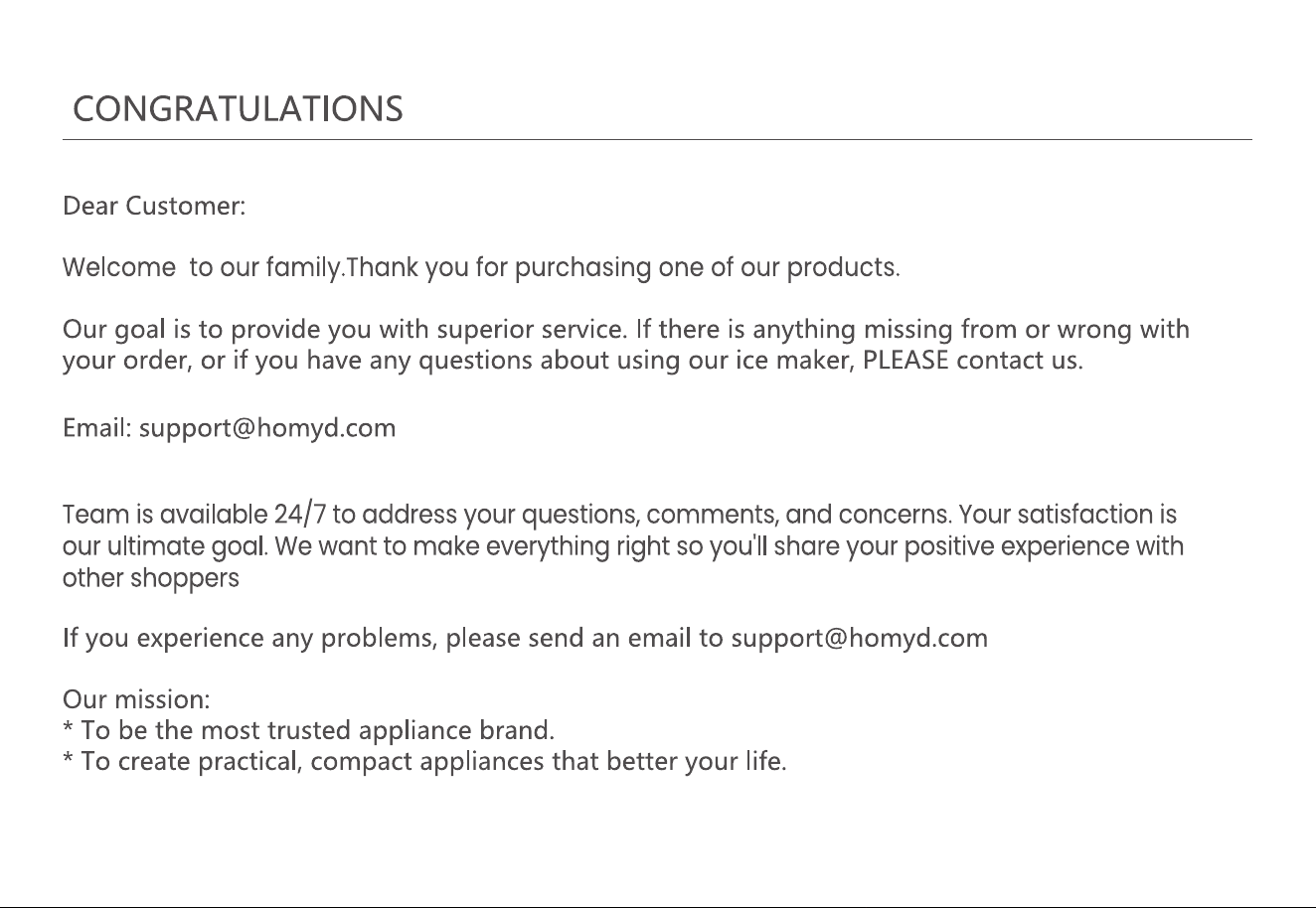Click the capitalized word "PLEASE"
This screenshot has height=908, width=1316.
(x=906, y=360)
